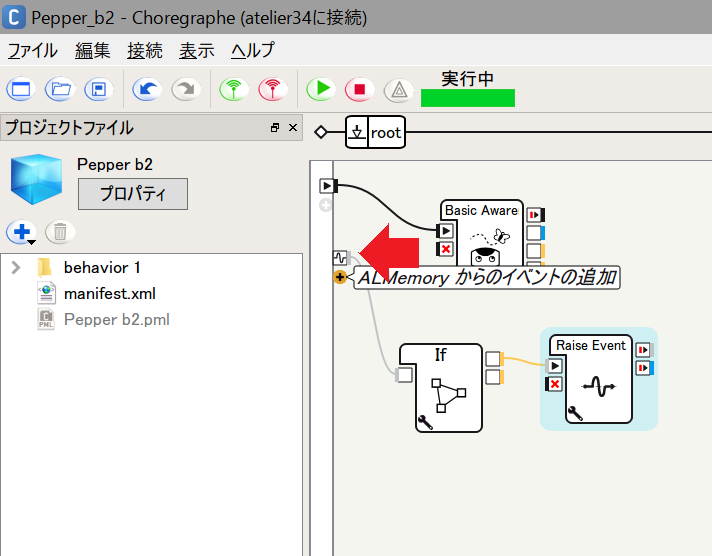Click the If box input port

click(404, 375)
